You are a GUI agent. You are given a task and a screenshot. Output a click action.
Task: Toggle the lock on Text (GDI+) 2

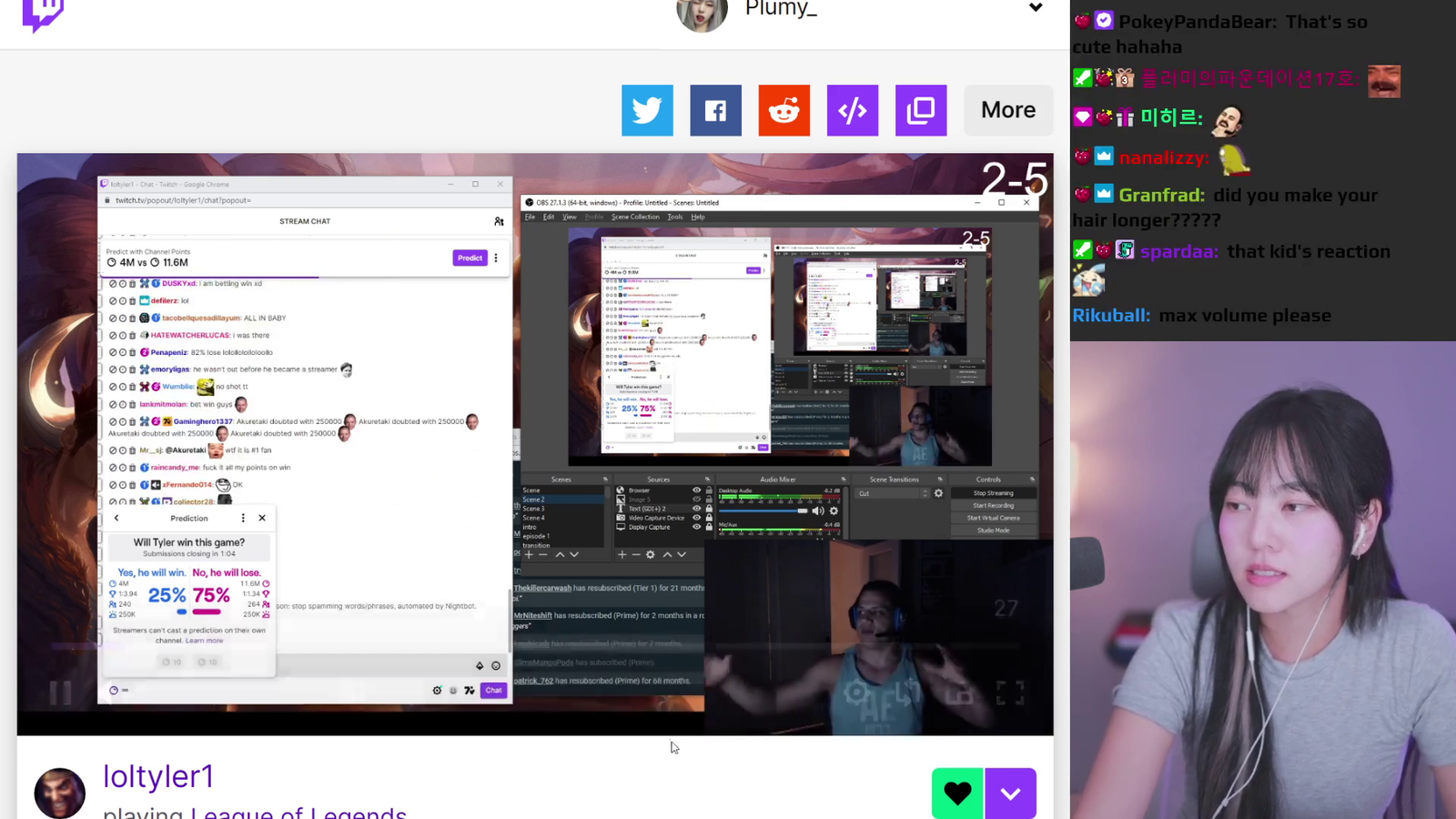click(709, 509)
